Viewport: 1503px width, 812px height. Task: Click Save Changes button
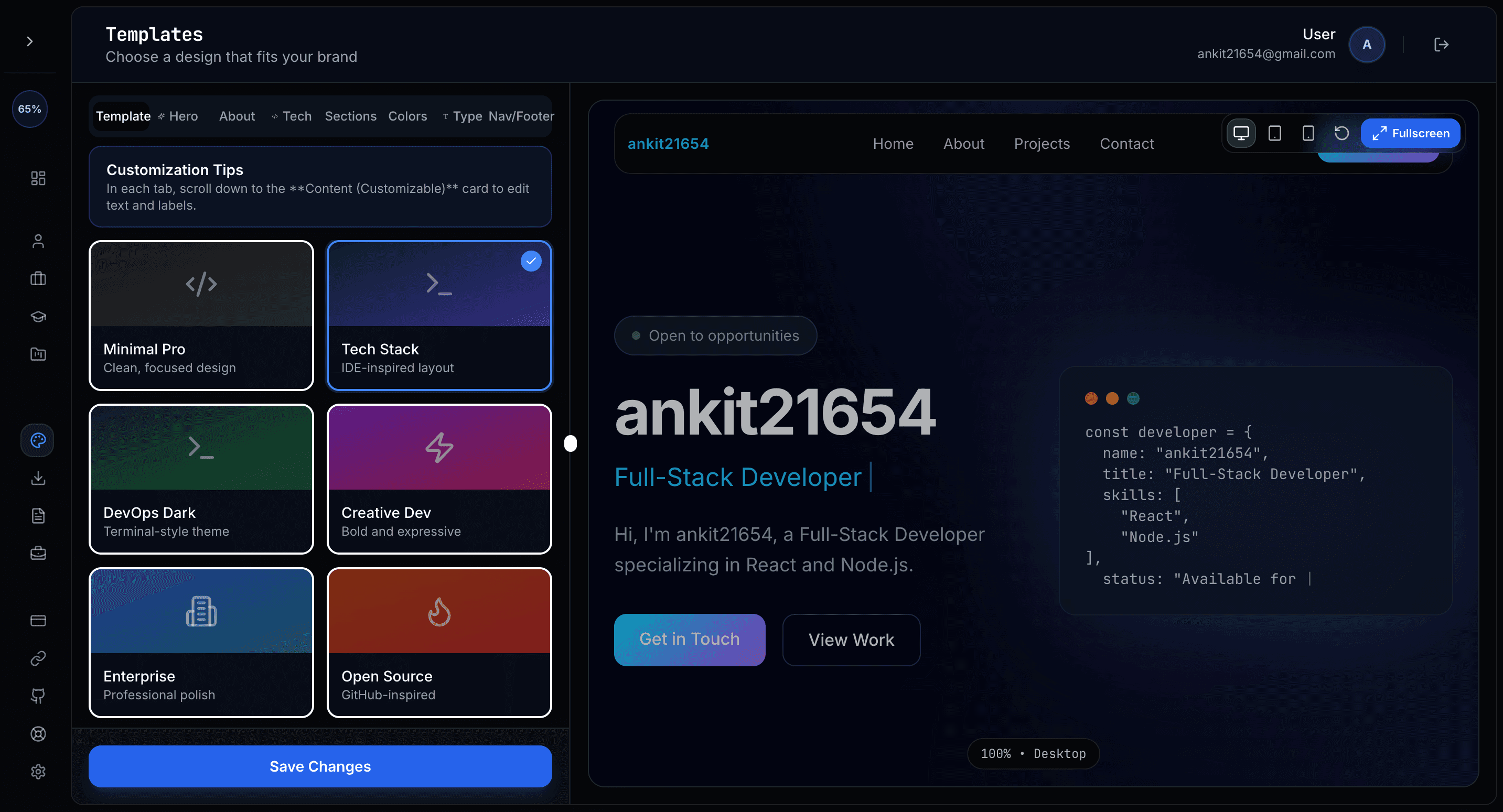point(320,766)
